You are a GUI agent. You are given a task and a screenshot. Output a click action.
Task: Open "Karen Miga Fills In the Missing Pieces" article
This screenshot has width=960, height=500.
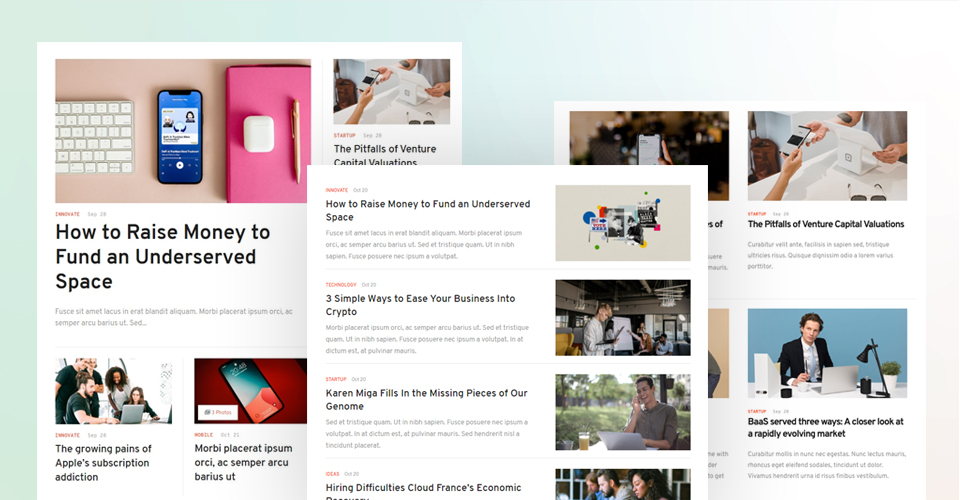coord(426,400)
